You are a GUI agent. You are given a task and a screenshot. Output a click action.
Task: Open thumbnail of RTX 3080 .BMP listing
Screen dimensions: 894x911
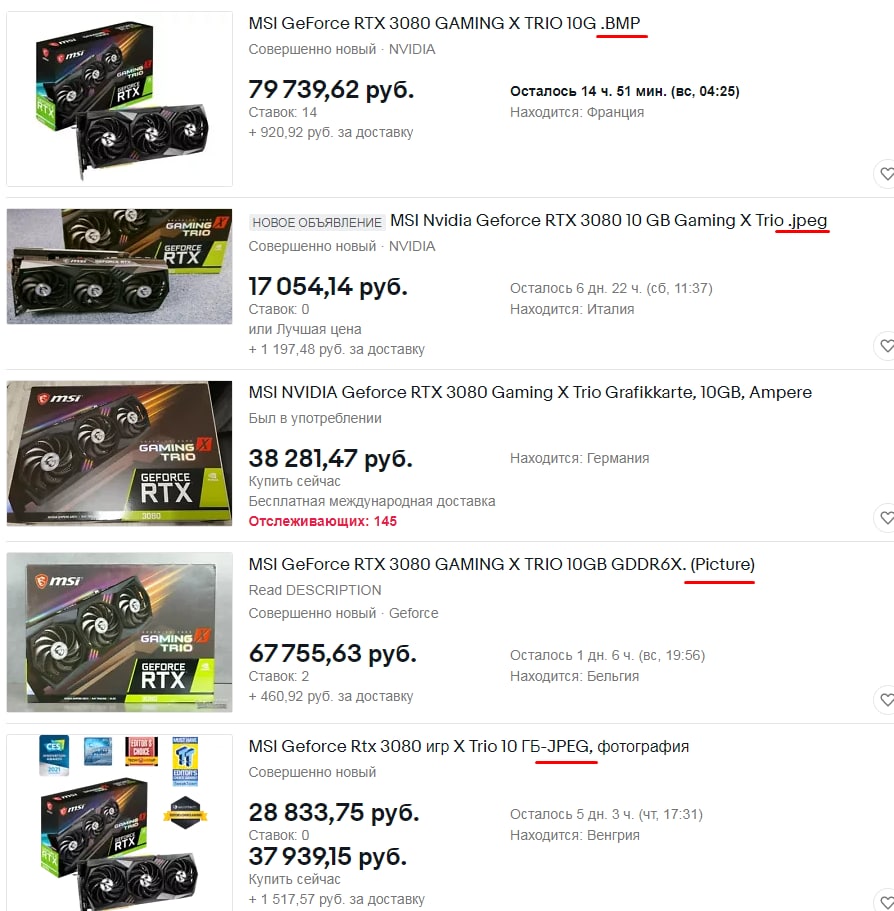120,99
